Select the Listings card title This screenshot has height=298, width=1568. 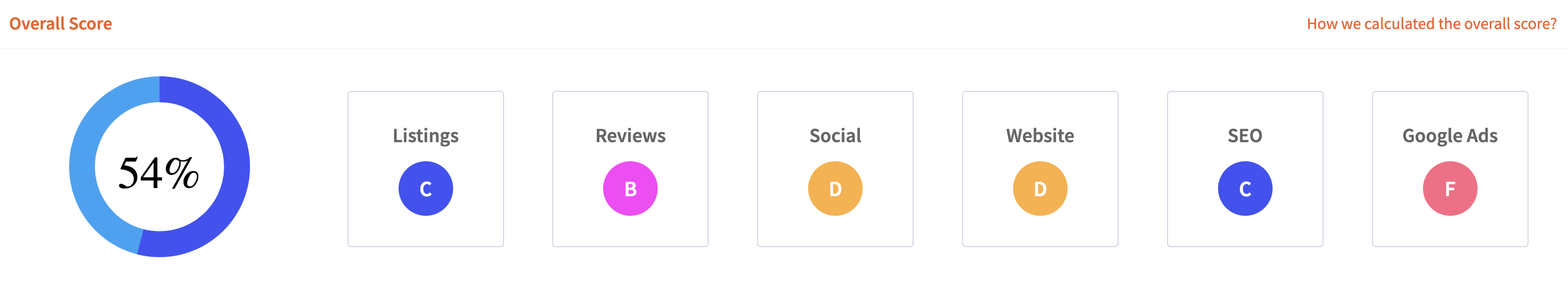pyautogui.click(x=425, y=135)
